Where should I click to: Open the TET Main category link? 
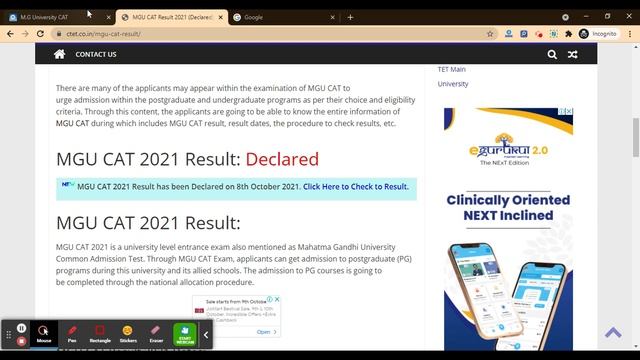[x=451, y=69]
